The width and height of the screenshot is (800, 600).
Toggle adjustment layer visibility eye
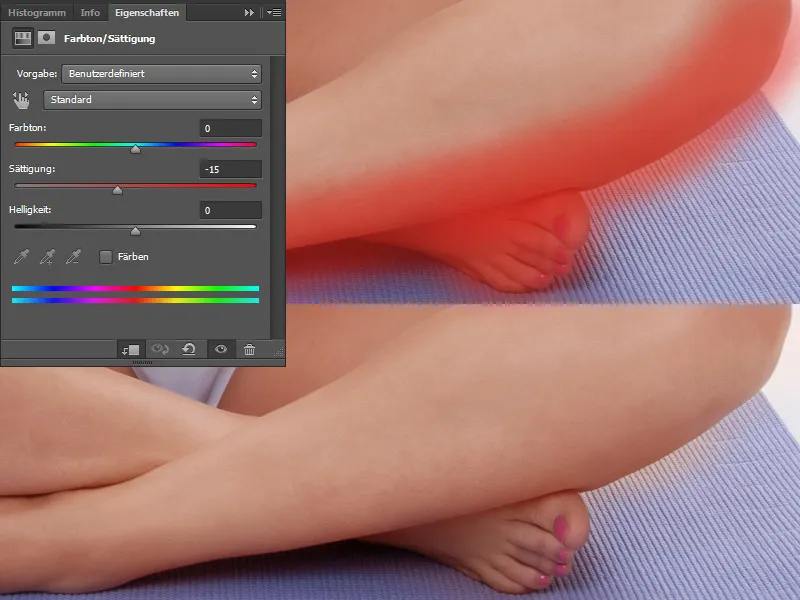tap(220, 349)
